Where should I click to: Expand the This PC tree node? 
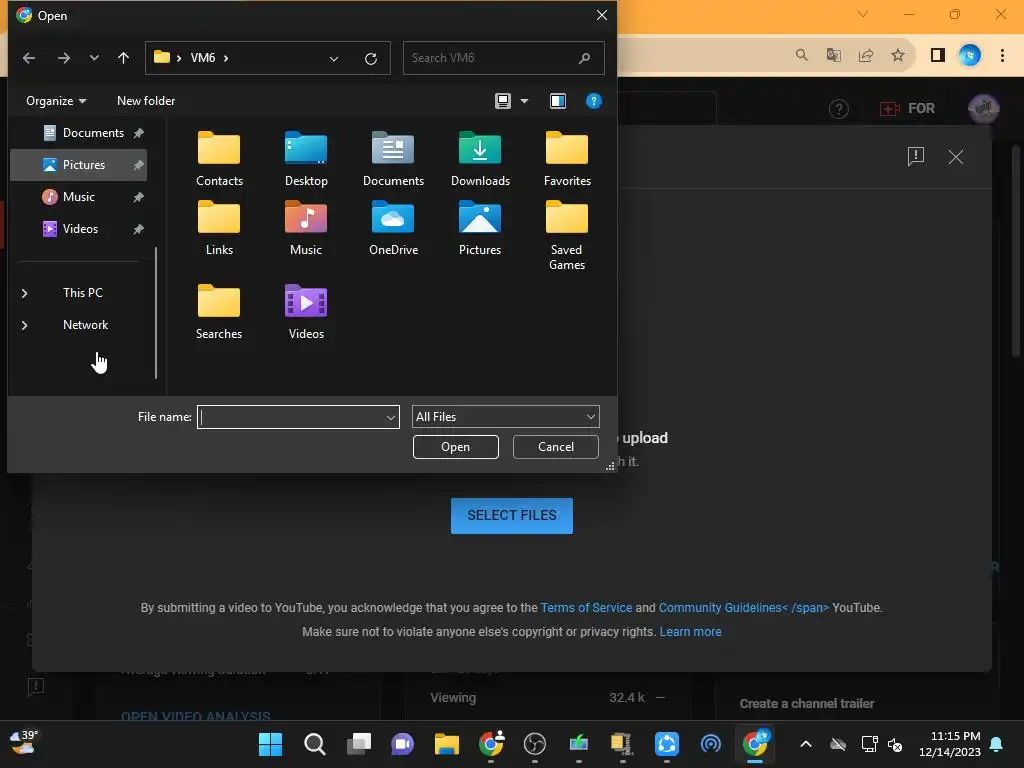24,293
